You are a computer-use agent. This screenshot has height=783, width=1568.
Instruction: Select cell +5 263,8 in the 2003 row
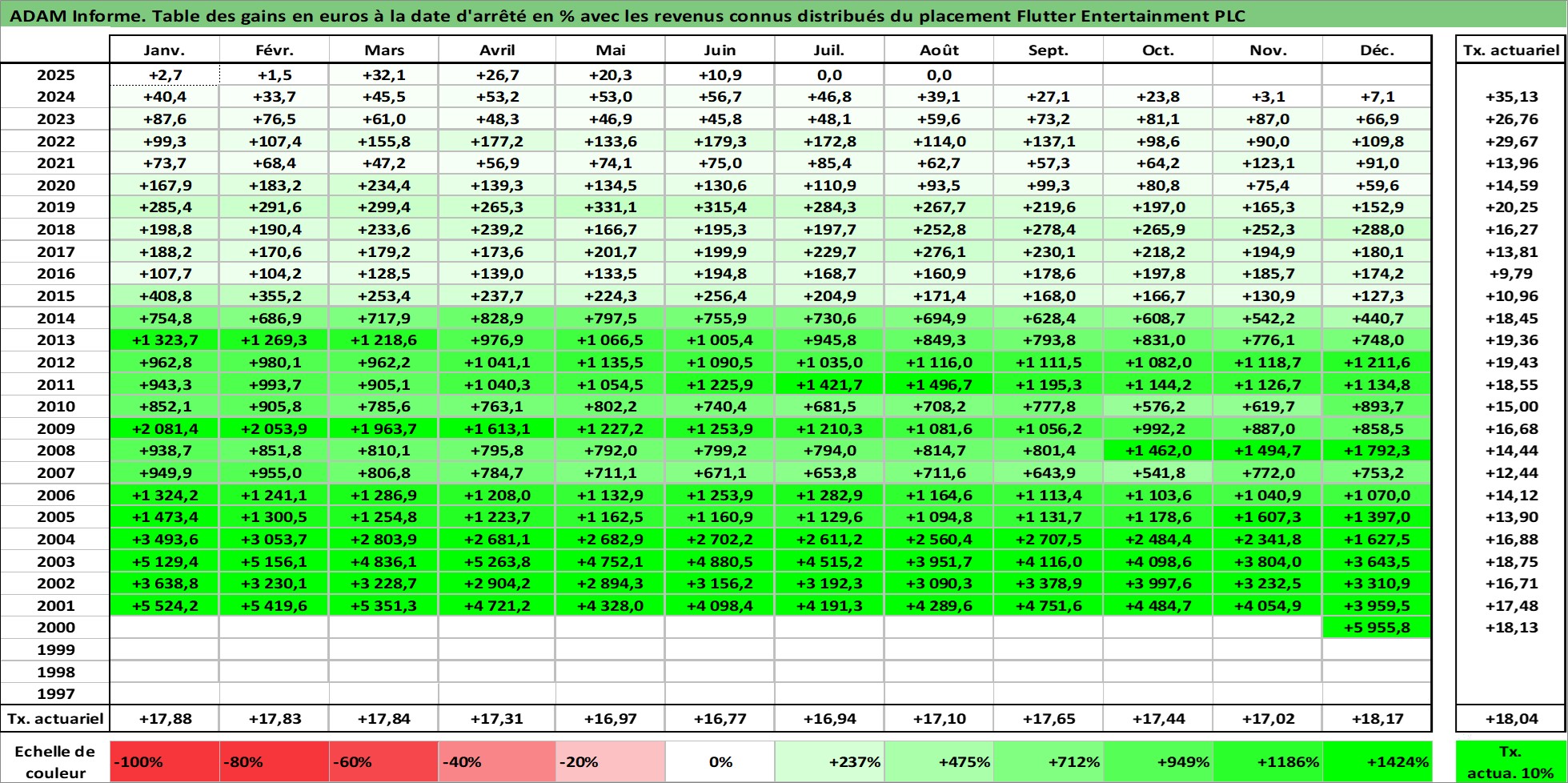click(497, 562)
